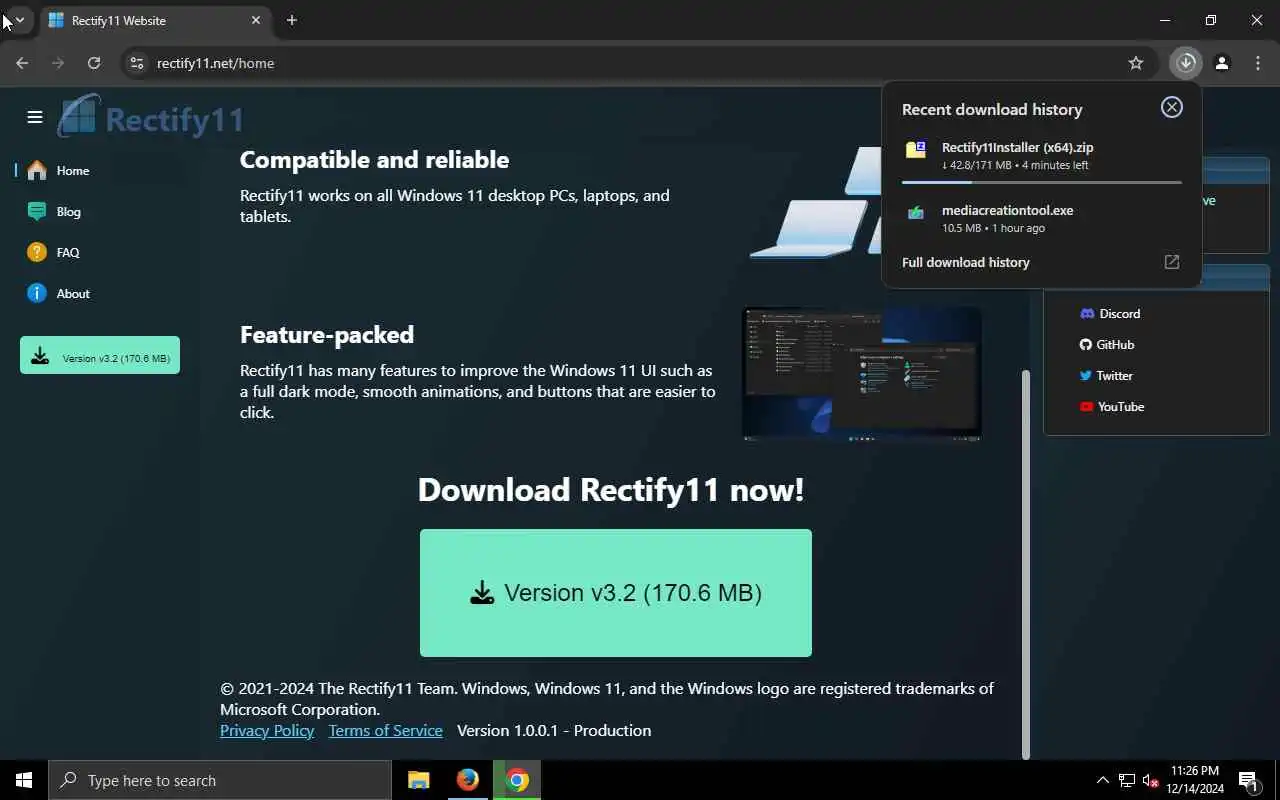Viewport: 1280px width, 800px height.
Task: Reload the page
Action: [x=94, y=63]
